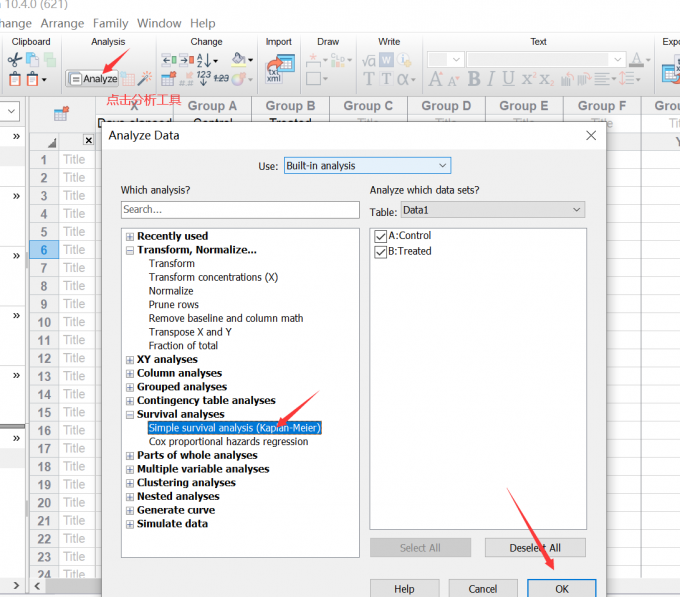Click insert column left icon in Change
Viewport: 680px width, 597px height.
pyautogui.click(x=169, y=60)
